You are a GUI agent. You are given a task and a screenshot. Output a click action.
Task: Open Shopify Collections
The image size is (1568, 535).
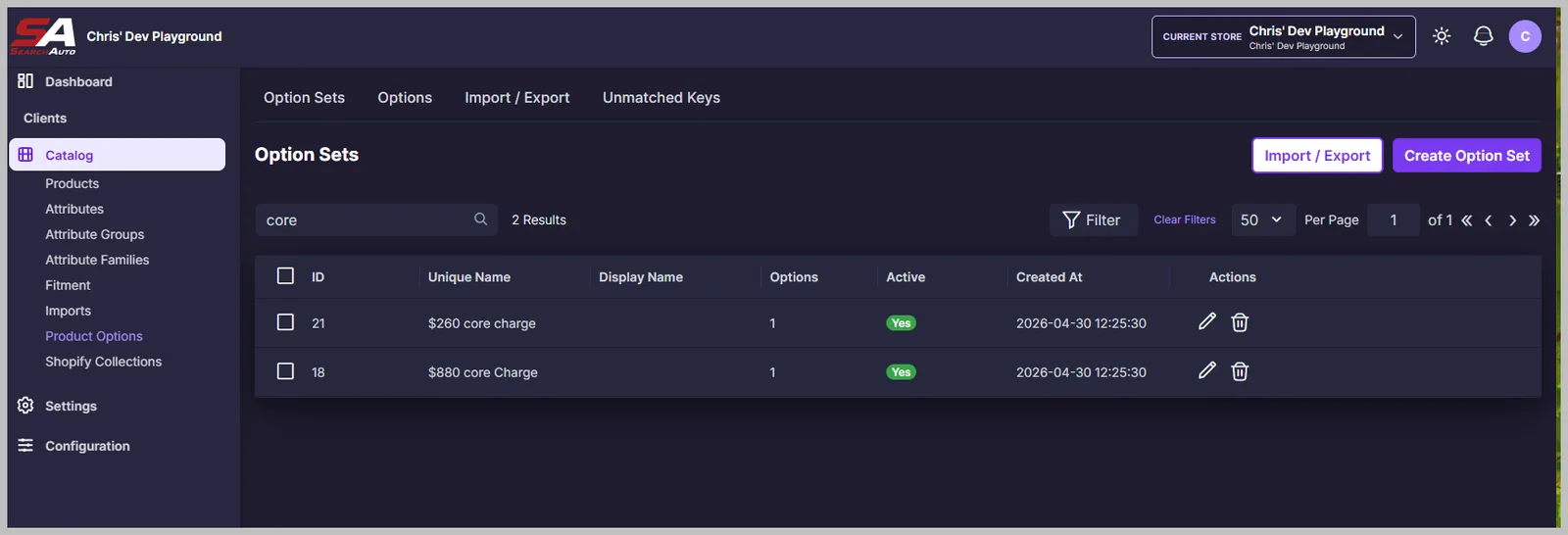tap(103, 362)
